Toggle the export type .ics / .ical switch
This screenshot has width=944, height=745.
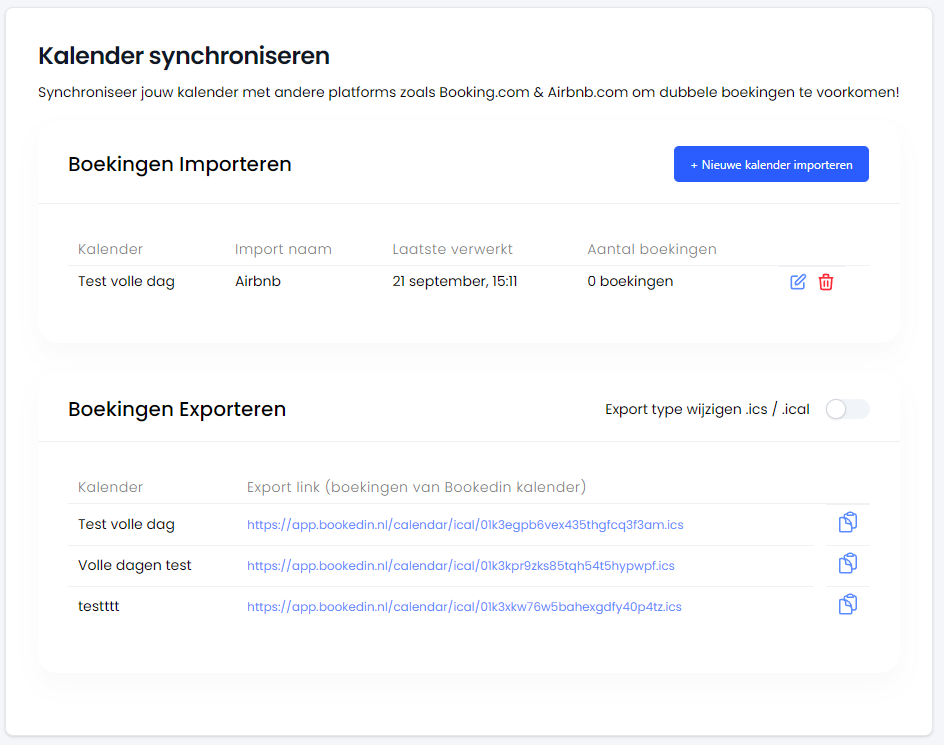[x=847, y=409]
